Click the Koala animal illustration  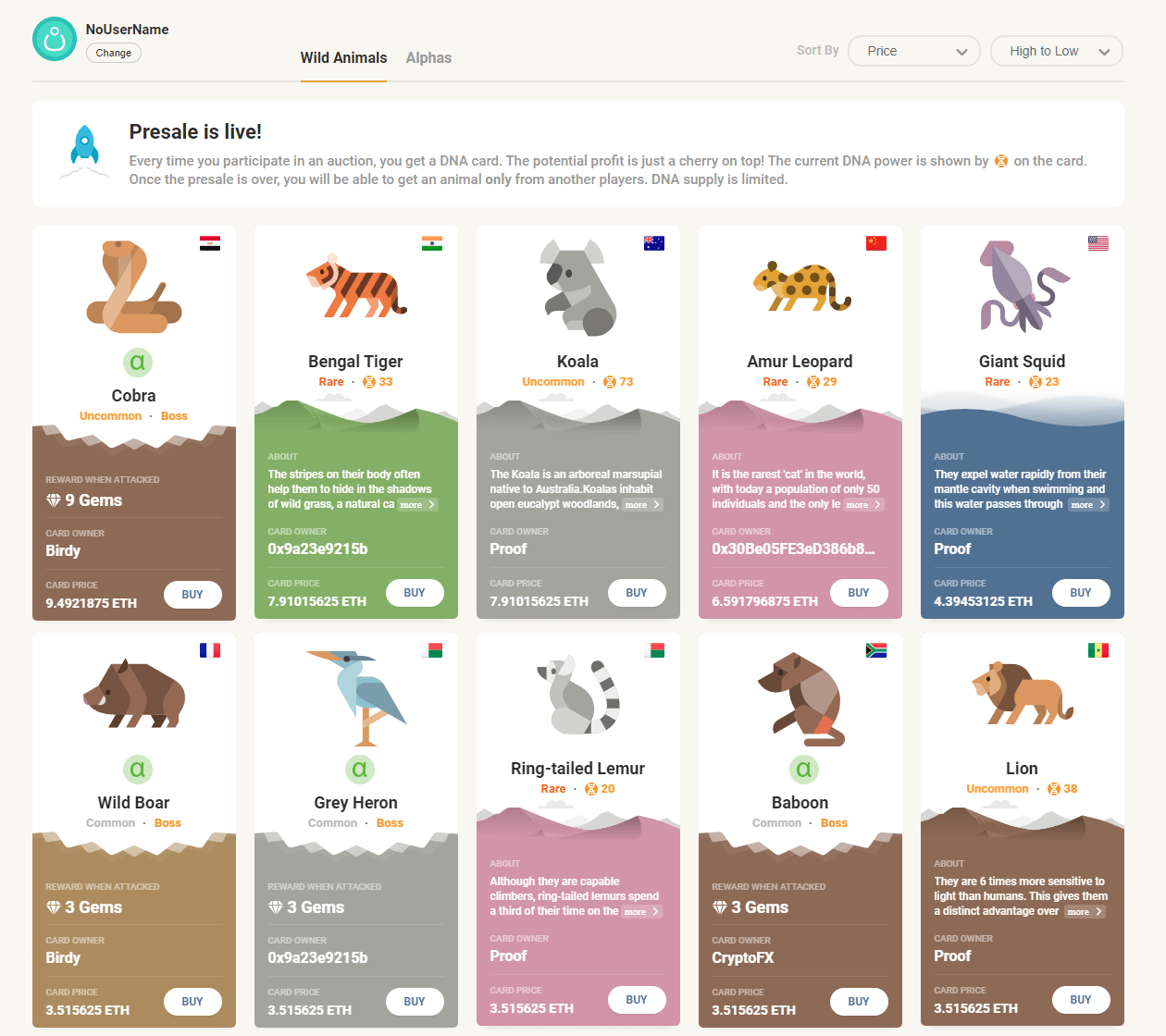click(x=578, y=287)
